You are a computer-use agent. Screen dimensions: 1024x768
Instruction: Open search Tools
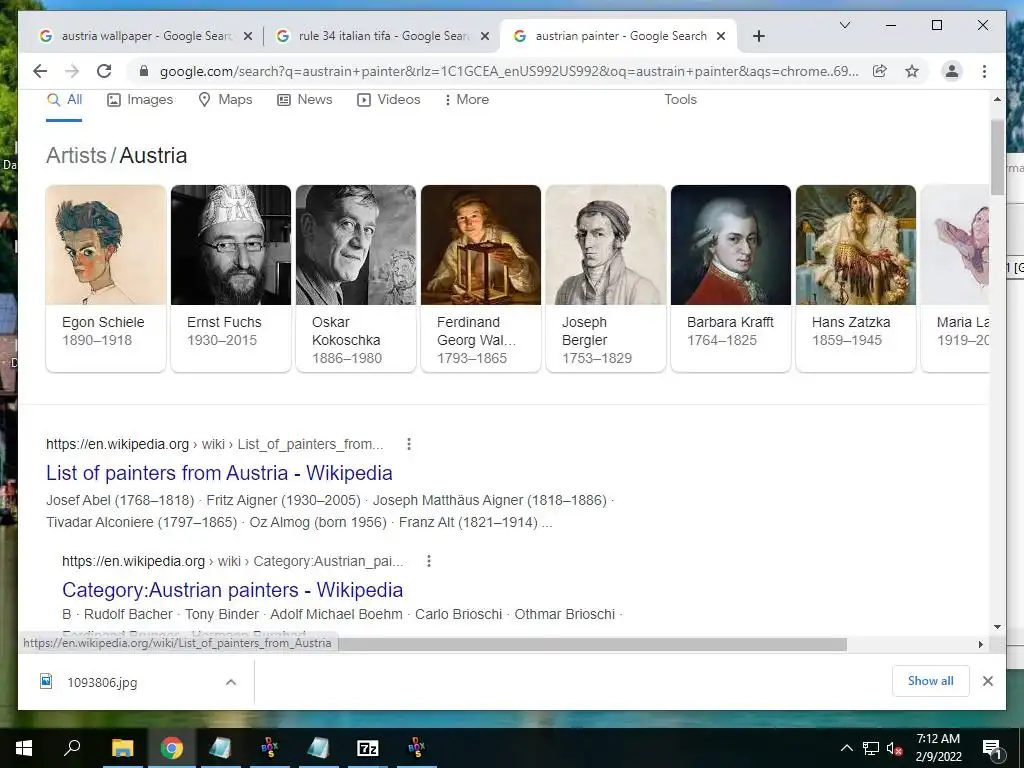(680, 100)
